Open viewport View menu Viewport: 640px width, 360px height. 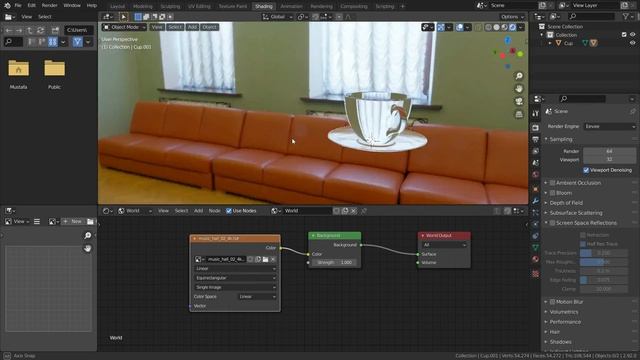click(x=157, y=27)
